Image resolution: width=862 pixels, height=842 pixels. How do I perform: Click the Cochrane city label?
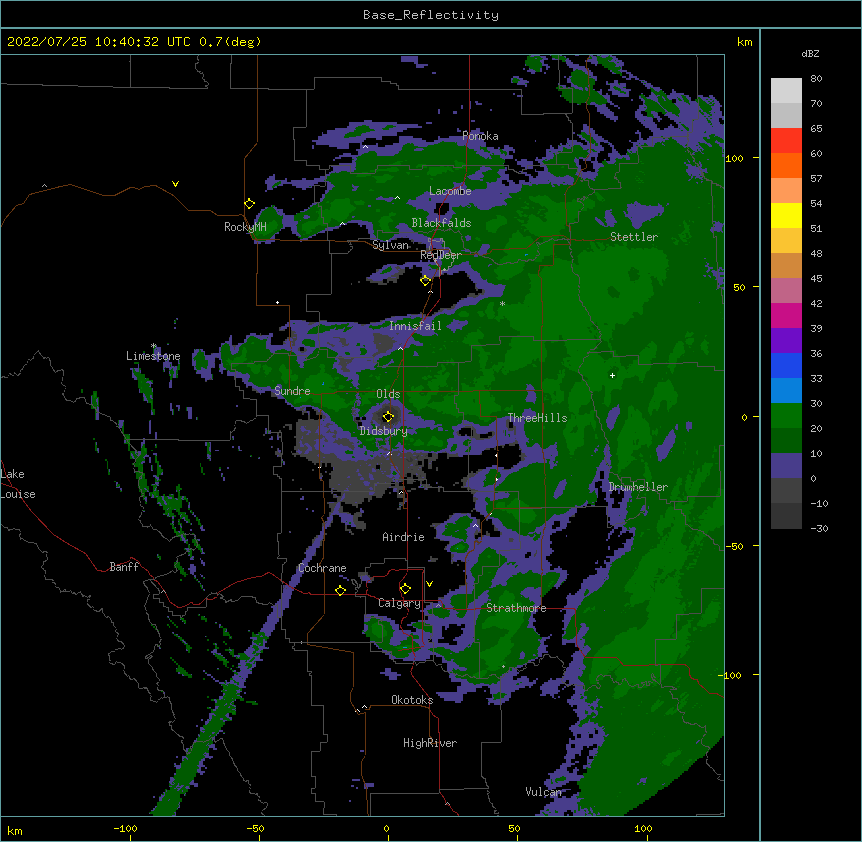[x=322, y=568]
